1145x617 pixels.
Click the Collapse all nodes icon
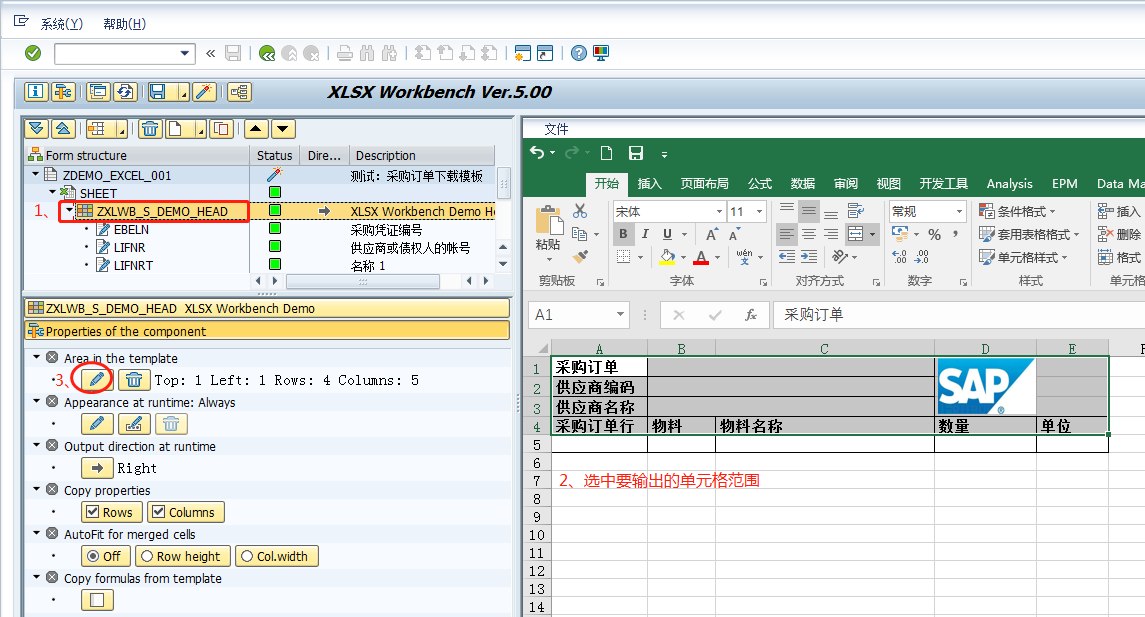tap(64, 129)
